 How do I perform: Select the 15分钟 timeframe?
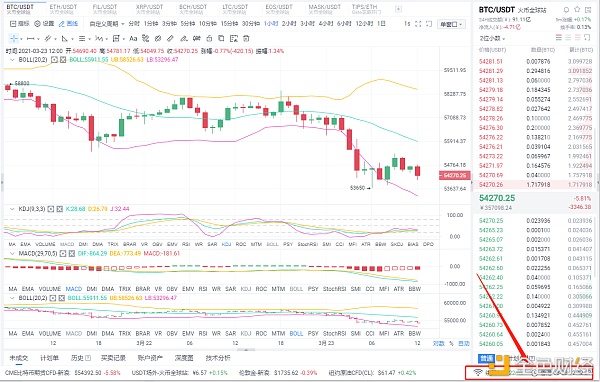pyautogui.click(x=229, y=24)
